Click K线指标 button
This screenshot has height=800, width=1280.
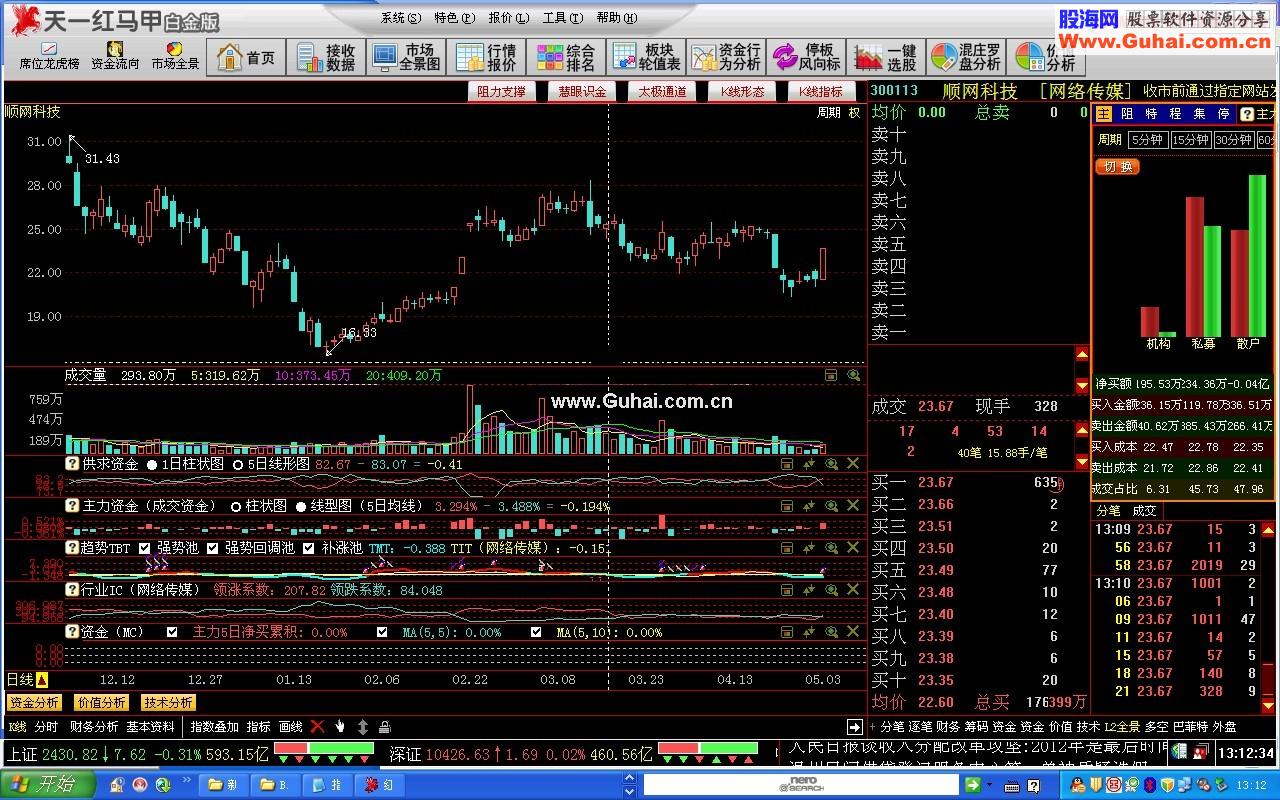822,91
